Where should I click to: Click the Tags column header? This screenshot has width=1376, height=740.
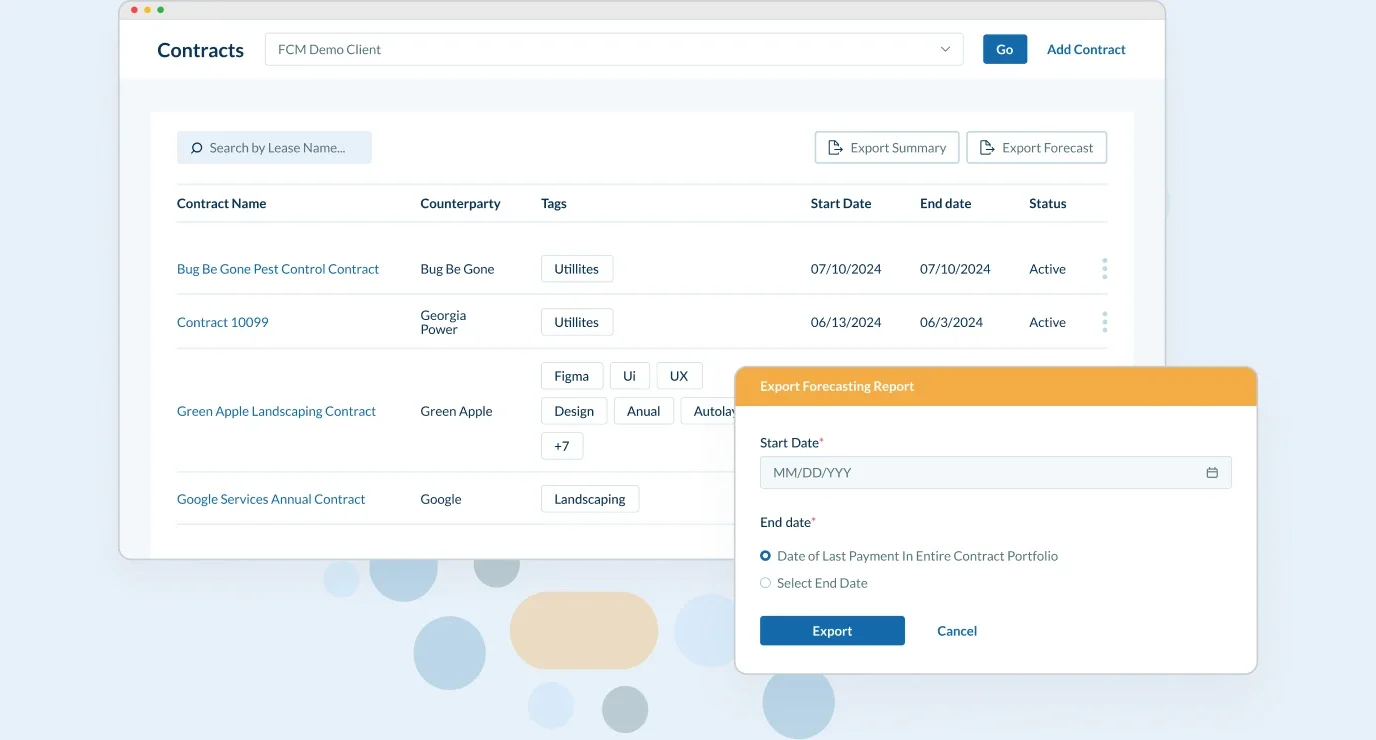[554, 203]
